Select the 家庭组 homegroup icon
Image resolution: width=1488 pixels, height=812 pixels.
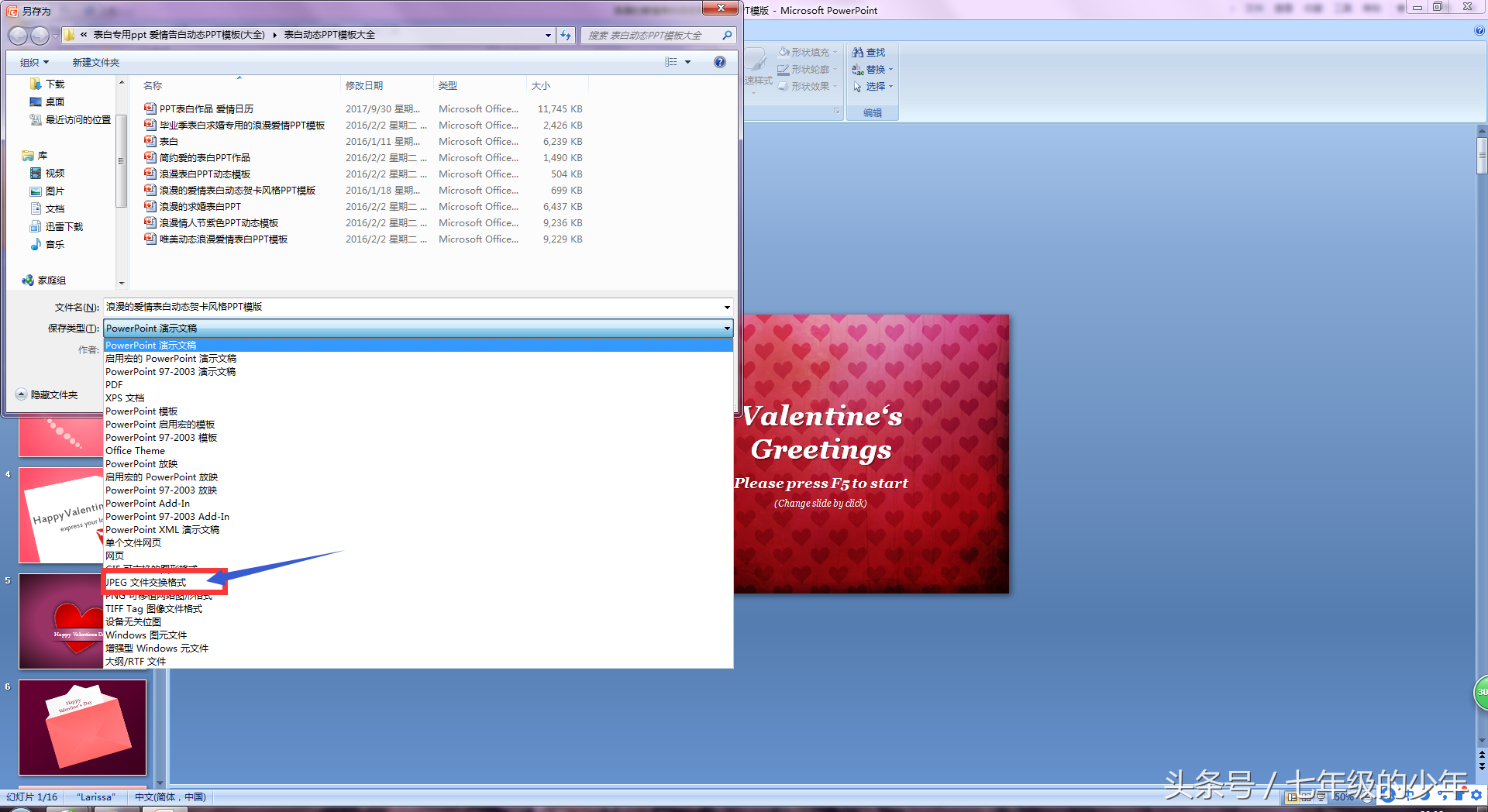tap(28, 280)
